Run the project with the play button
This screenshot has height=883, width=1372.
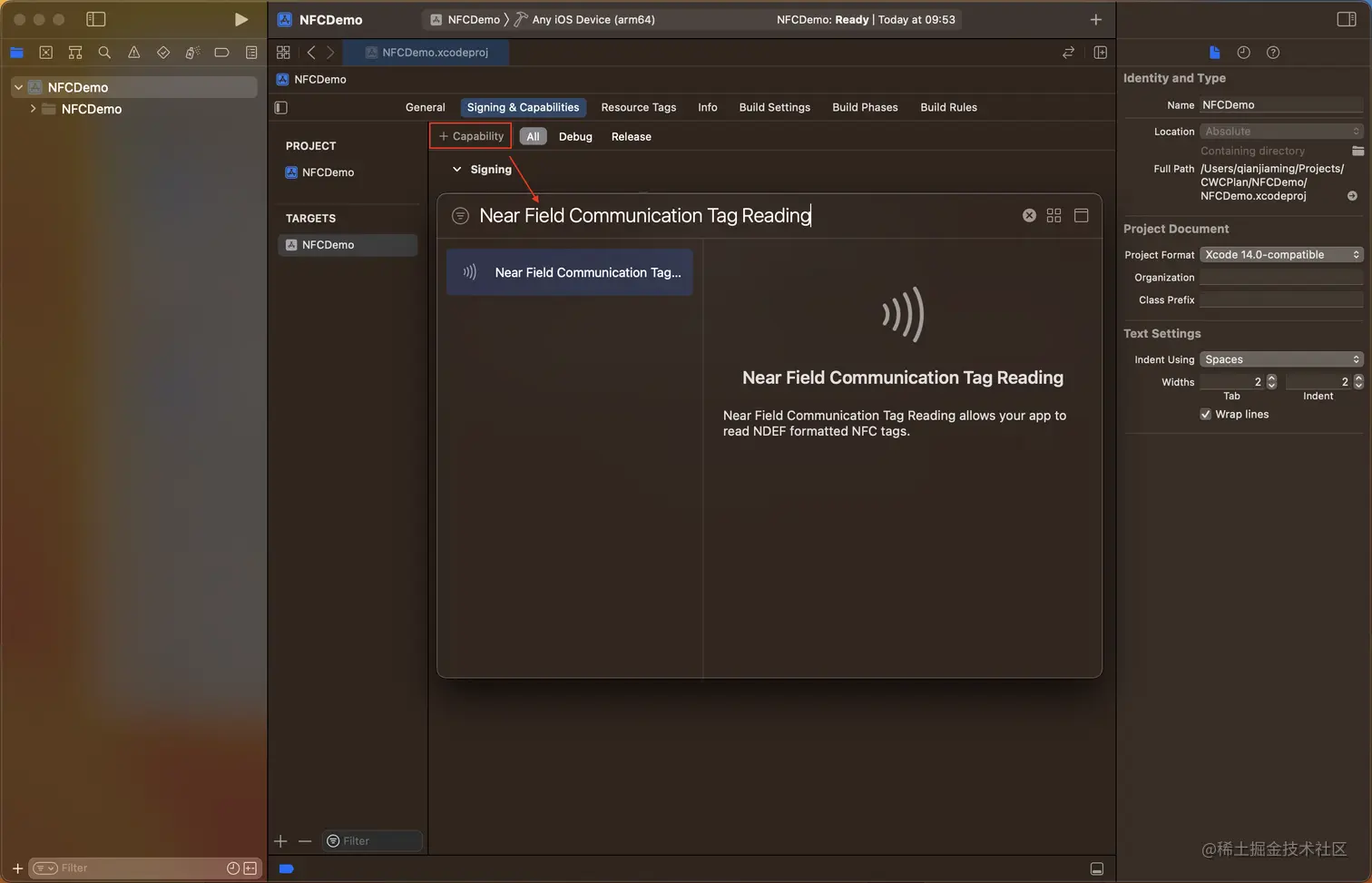tap(240, 19)
